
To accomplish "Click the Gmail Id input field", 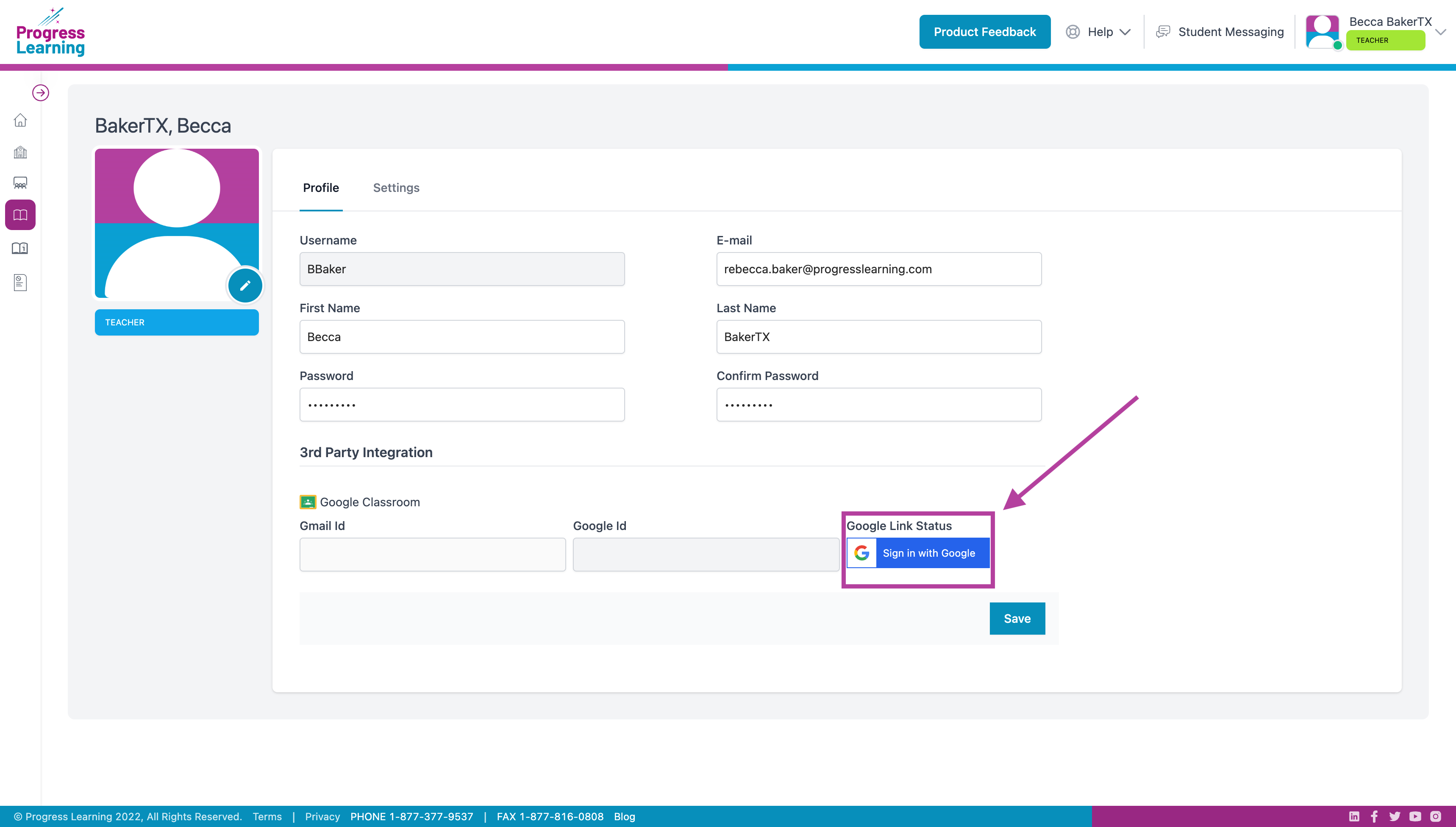I will click(x=432, y=554).
